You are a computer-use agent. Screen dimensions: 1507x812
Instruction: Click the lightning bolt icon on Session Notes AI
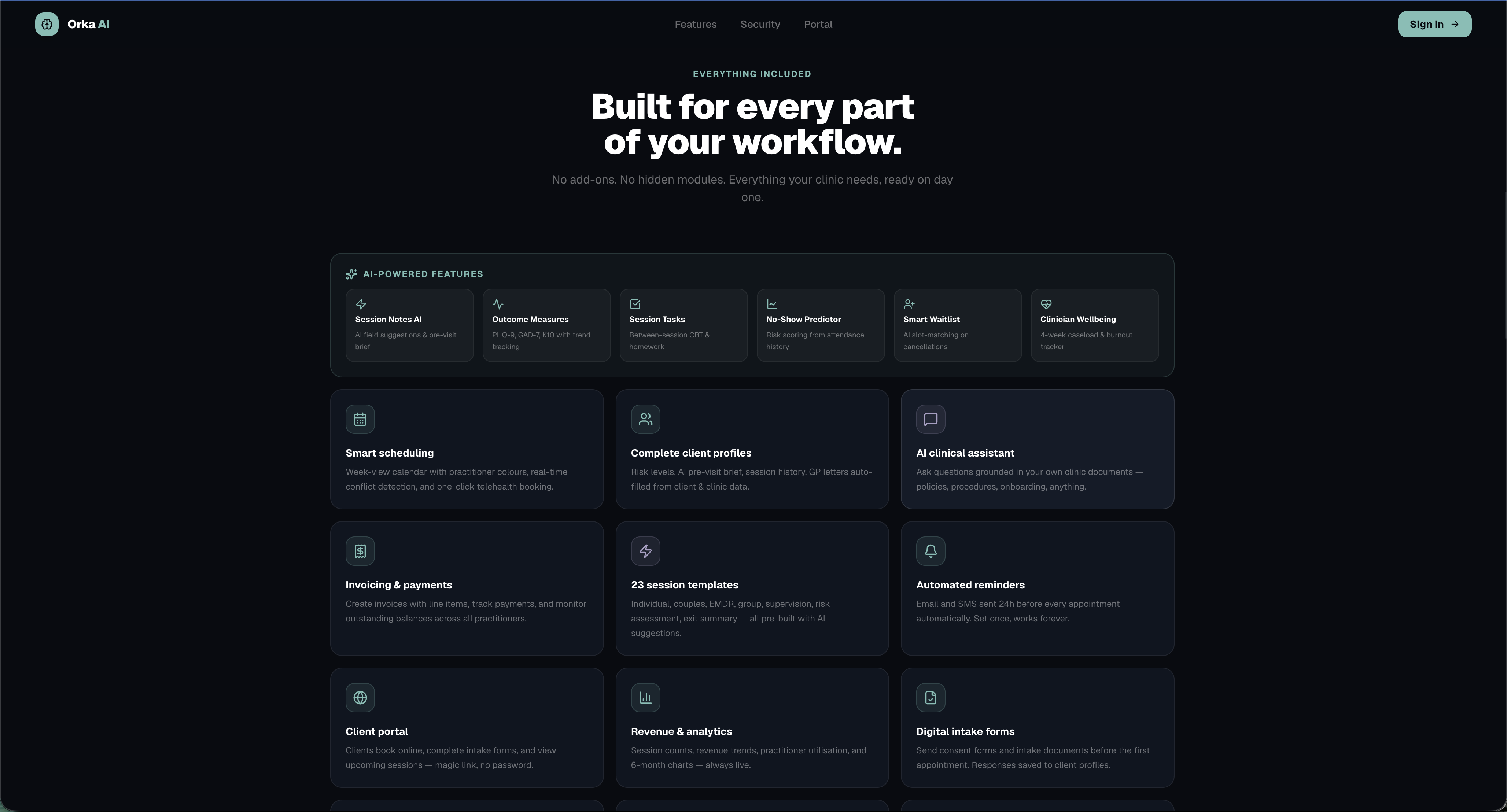point(361,304)
